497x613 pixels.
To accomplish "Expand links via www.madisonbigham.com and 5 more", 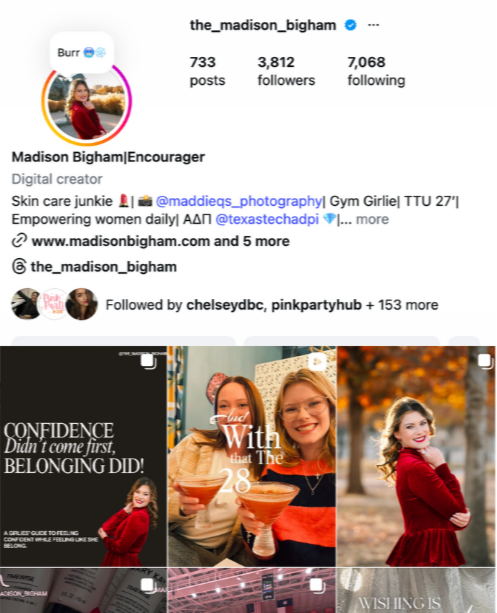I will (160, 241).
